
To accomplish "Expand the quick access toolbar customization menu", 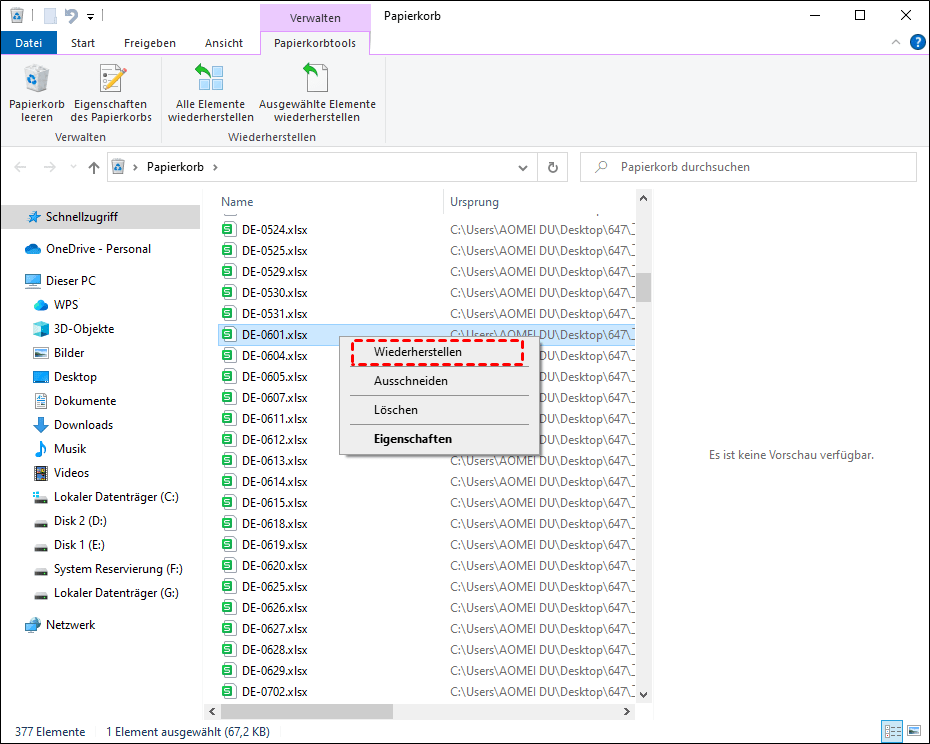I will (89, 16).
